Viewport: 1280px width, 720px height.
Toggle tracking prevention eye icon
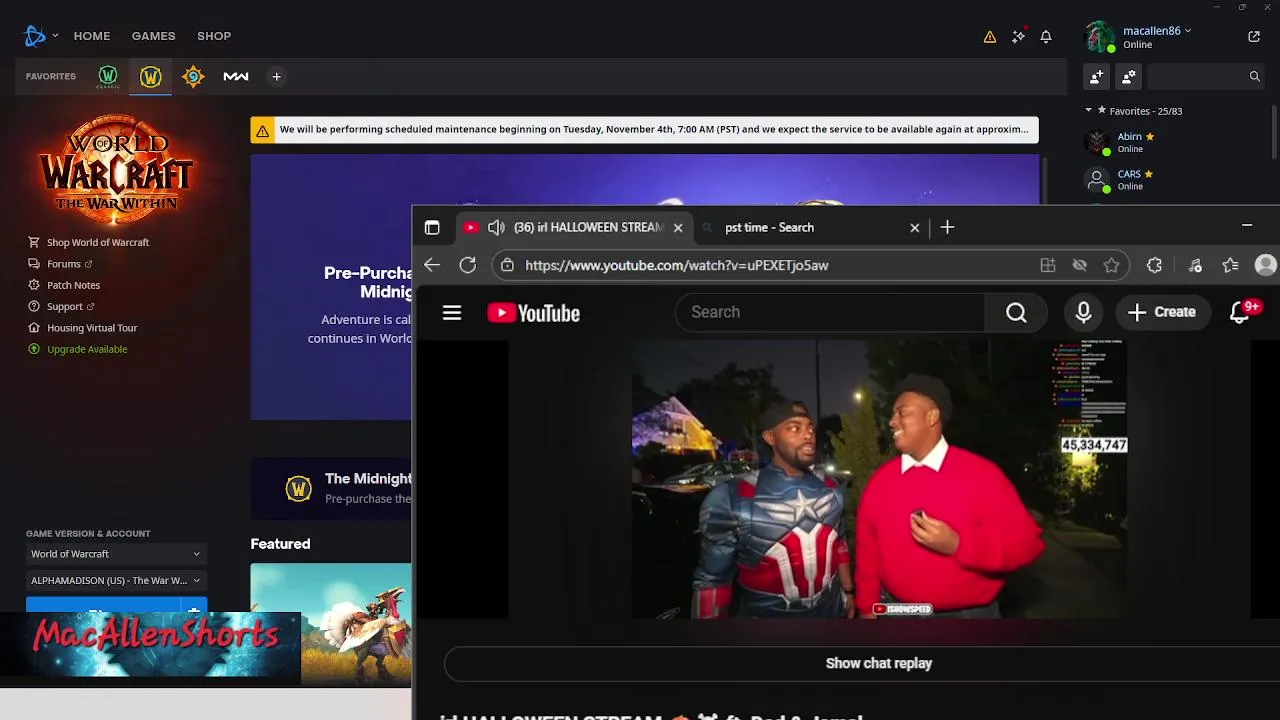click(1080, 265)
